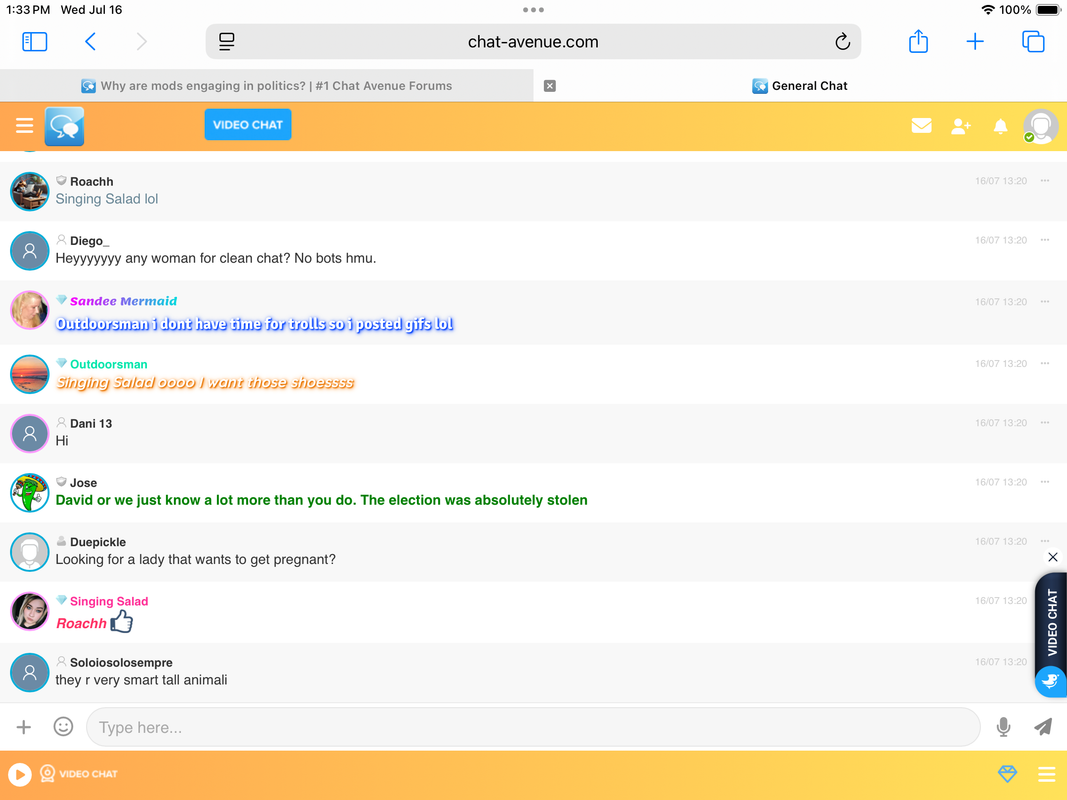Open Roachh's profile picture

pyautogui.click(x=30, y=192)
